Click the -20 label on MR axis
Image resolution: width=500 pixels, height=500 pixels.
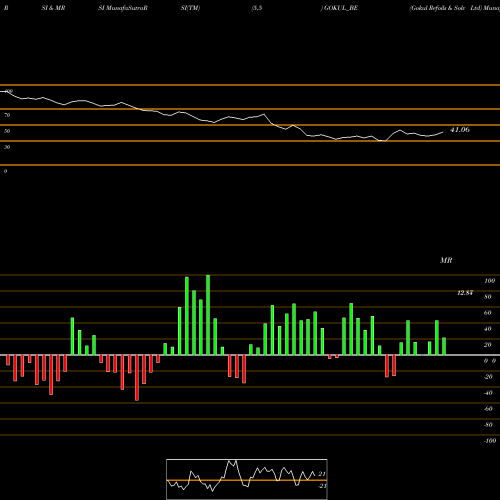point(488,377)
